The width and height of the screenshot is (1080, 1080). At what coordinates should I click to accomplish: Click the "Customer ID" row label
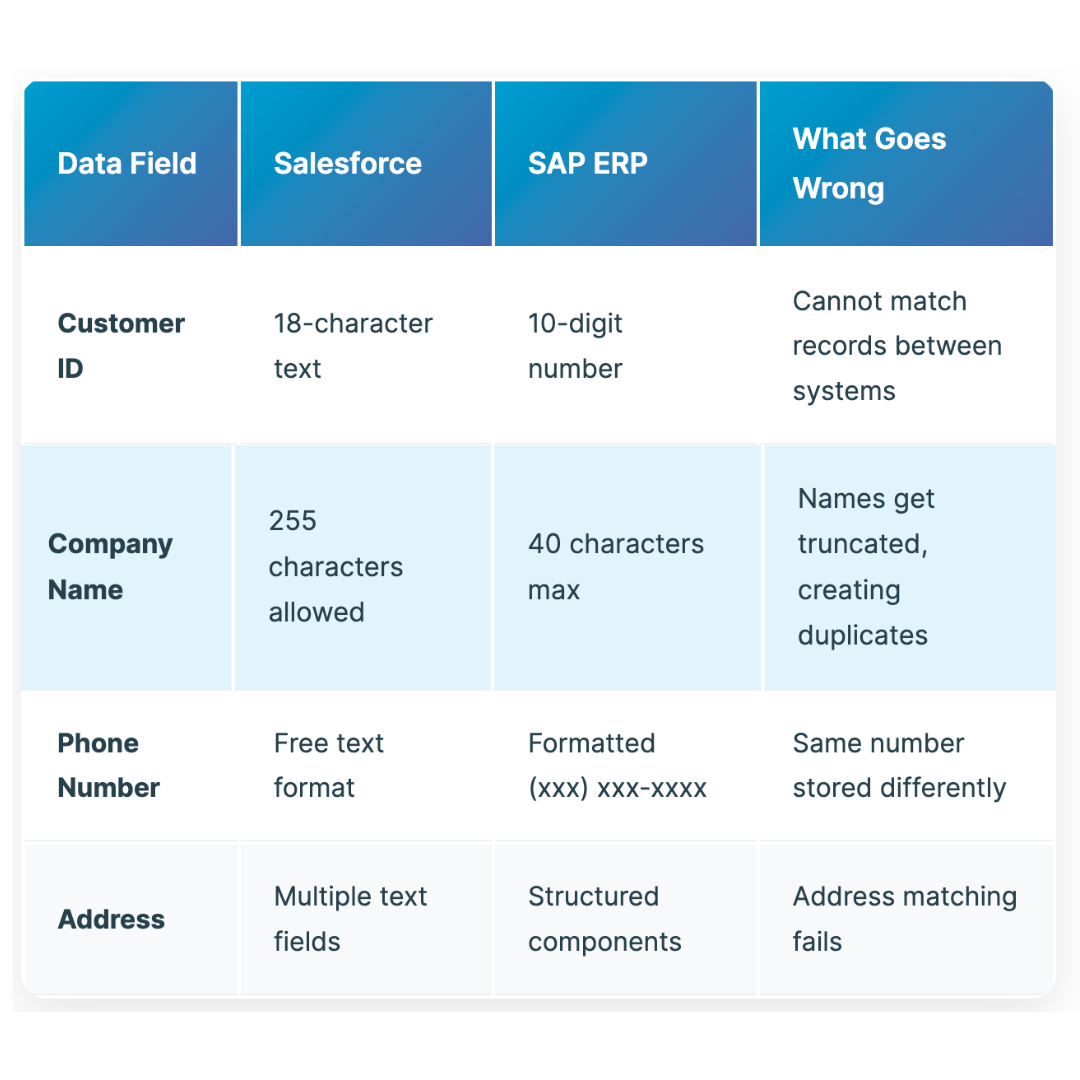pyautogui.click(x=121, y=346)
